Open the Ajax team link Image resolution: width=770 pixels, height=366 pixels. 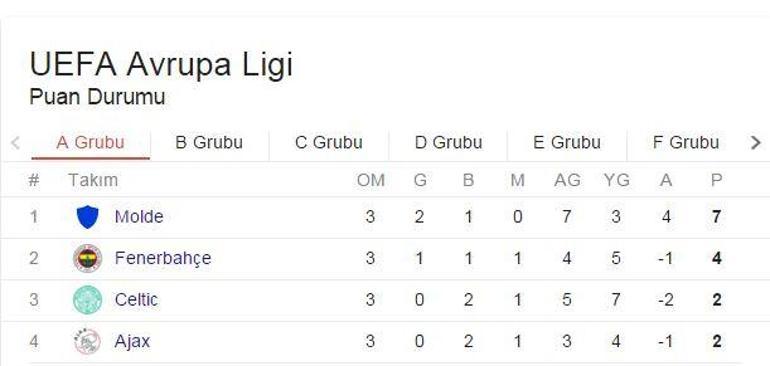point(132,341)
